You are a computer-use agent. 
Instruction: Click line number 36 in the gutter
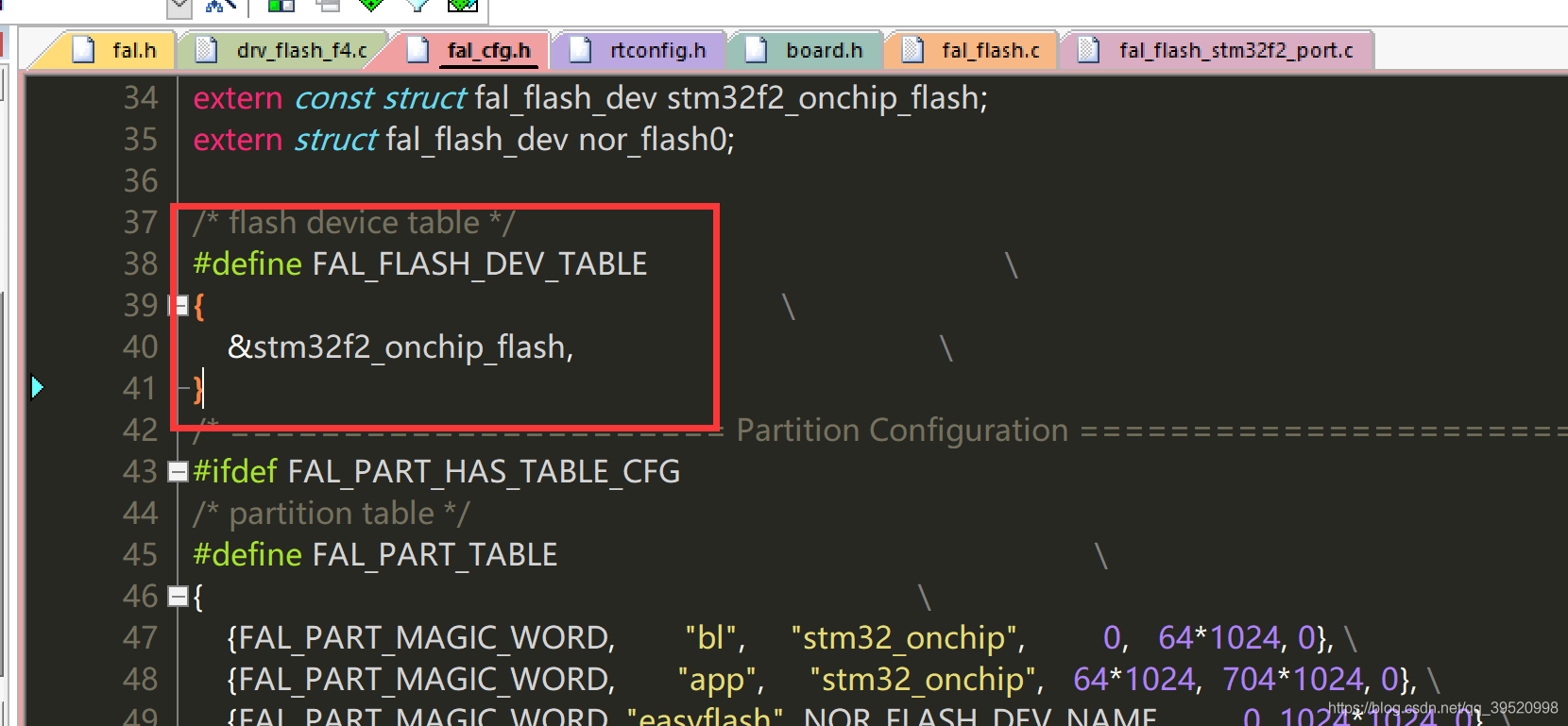coord(141,181)
